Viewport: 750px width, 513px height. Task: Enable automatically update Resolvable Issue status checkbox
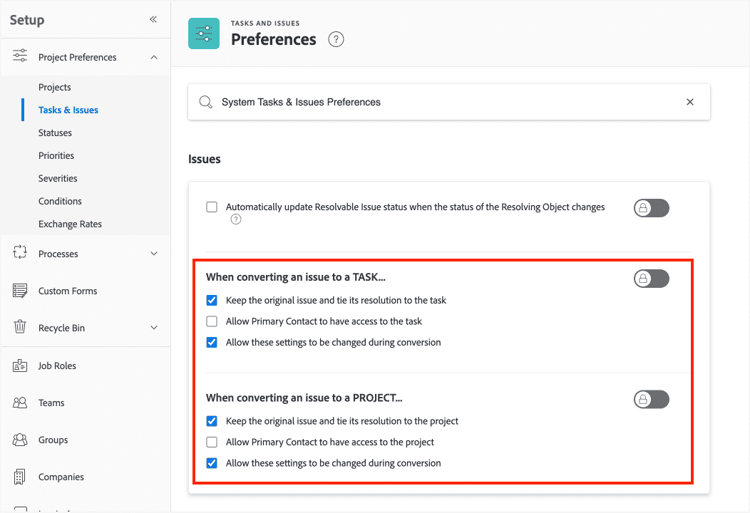click(x=212, y=208)
